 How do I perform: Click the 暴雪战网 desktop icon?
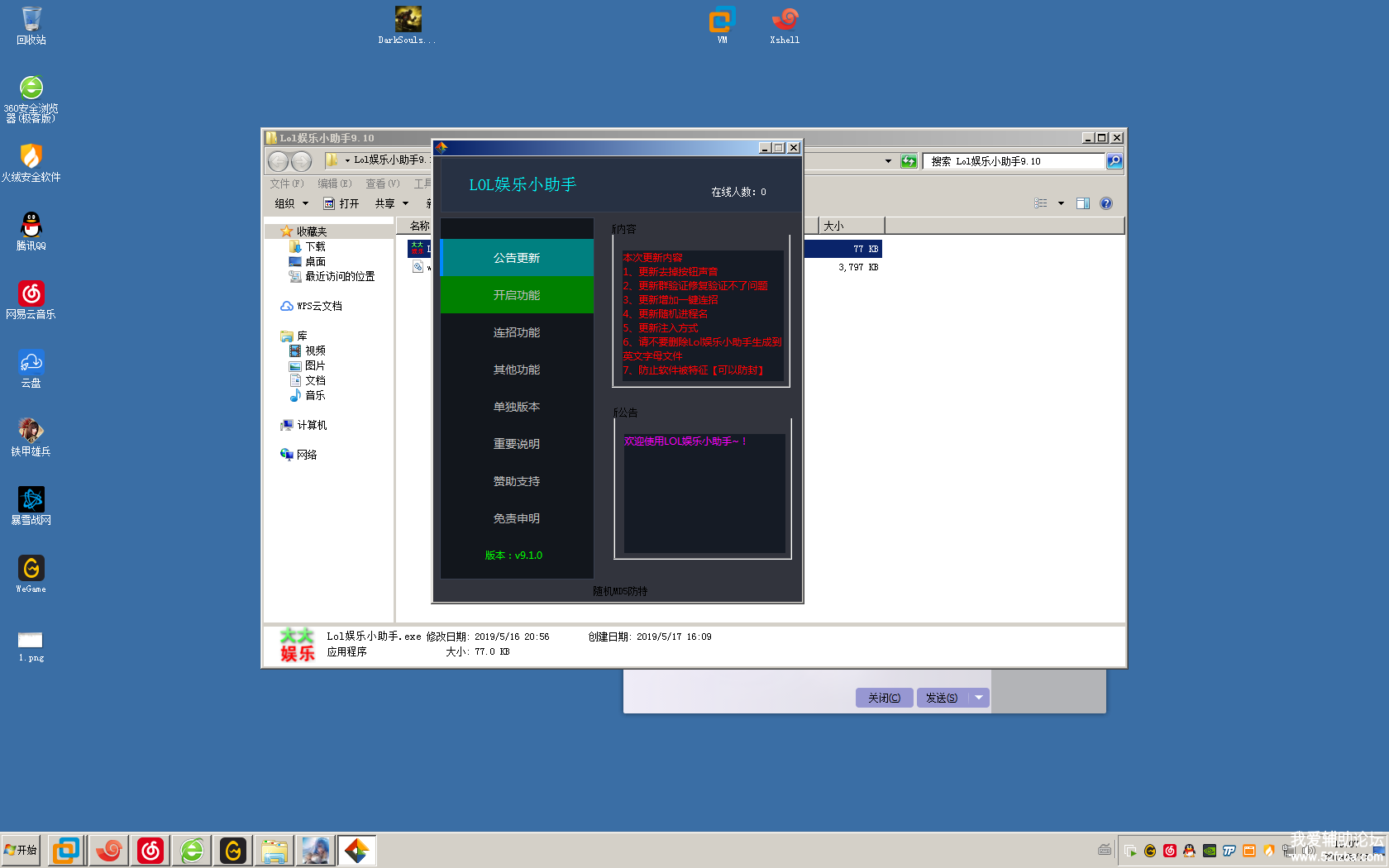(31, 505)
